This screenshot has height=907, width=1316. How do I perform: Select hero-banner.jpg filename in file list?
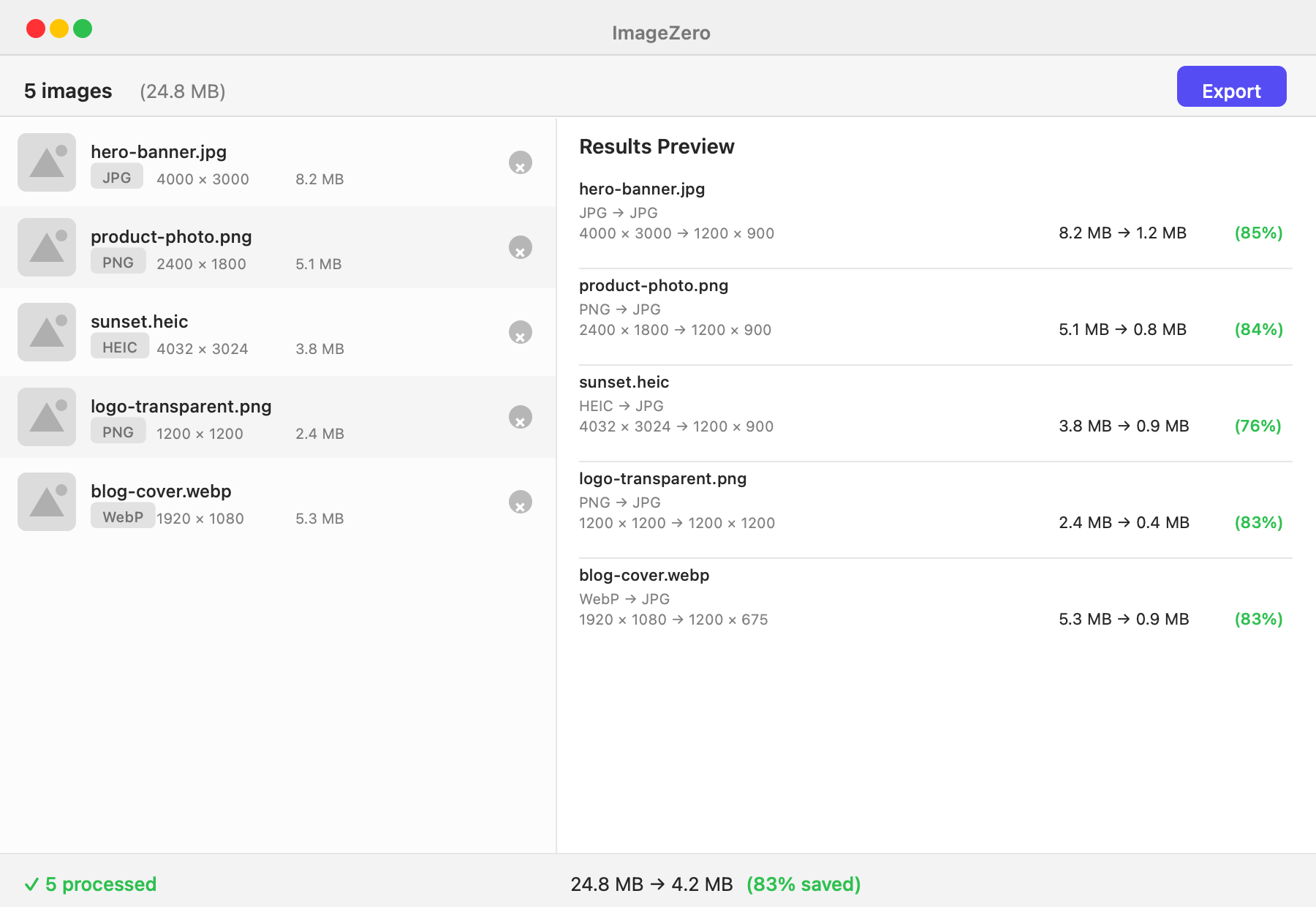159,151
